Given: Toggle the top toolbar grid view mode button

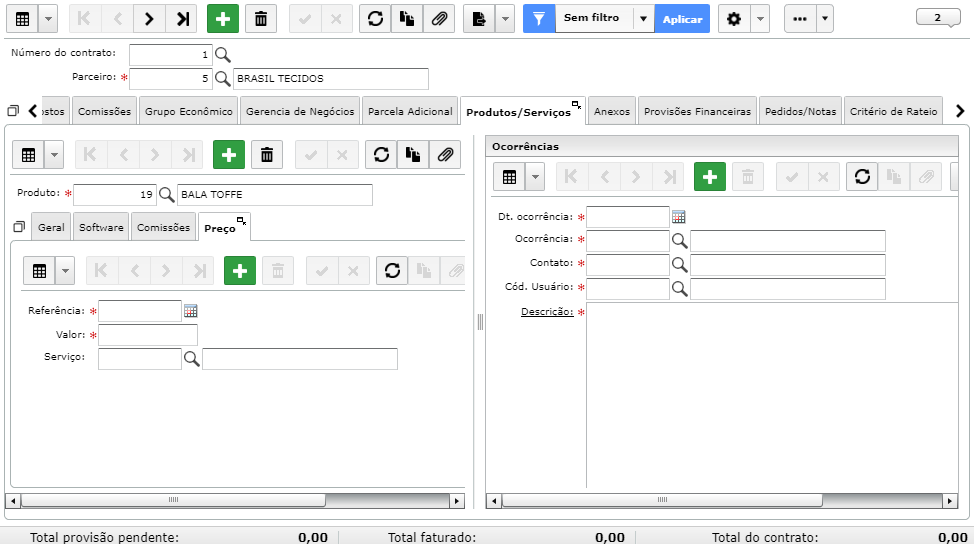Looking at the screenshot, I should [x=22, y=19].
